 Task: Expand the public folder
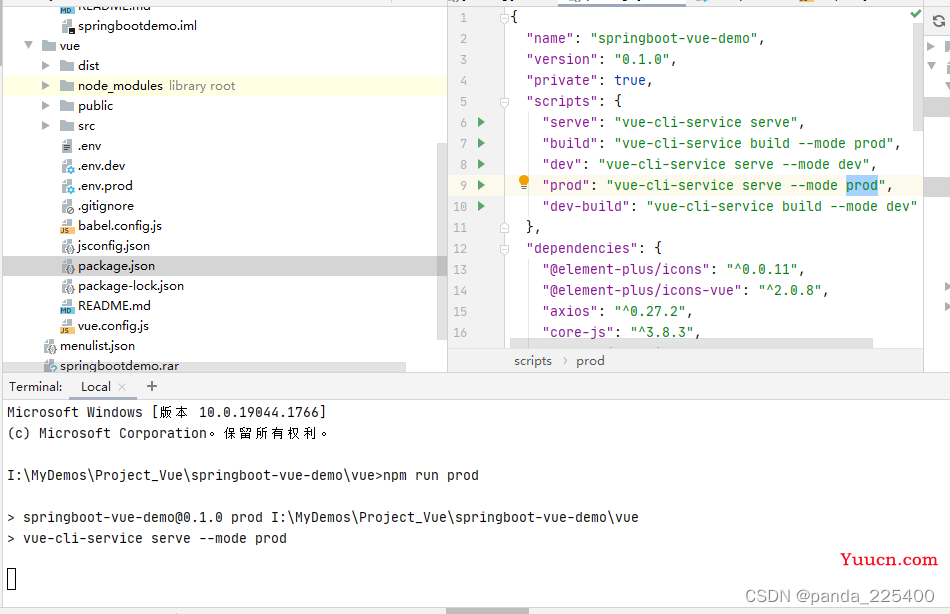pyautogui.click(x=46, y=105)
